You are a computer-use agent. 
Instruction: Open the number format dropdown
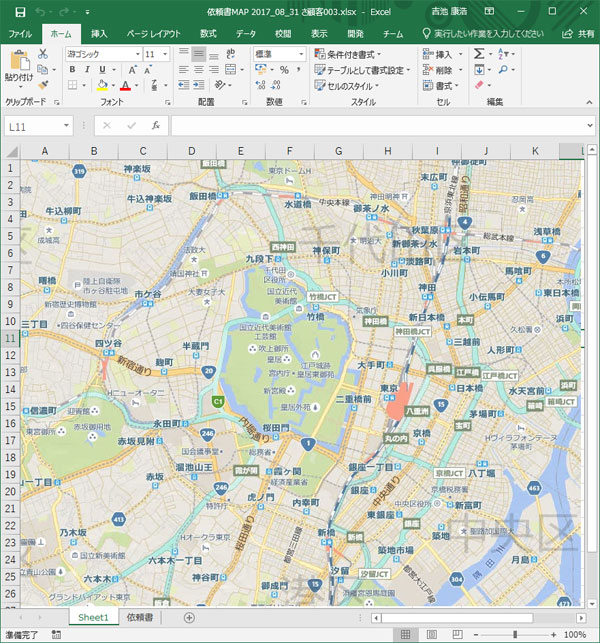tap(301, 54)
